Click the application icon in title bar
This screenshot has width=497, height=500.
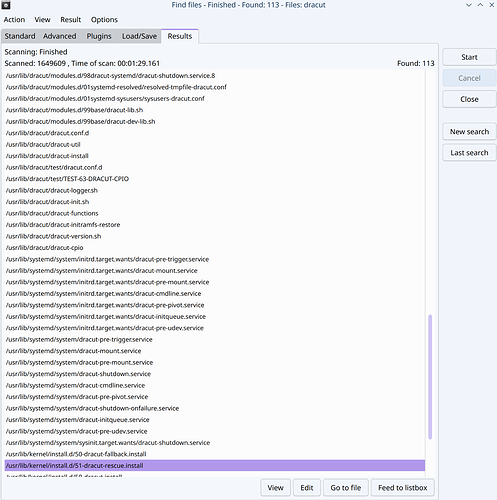(6, 5)
